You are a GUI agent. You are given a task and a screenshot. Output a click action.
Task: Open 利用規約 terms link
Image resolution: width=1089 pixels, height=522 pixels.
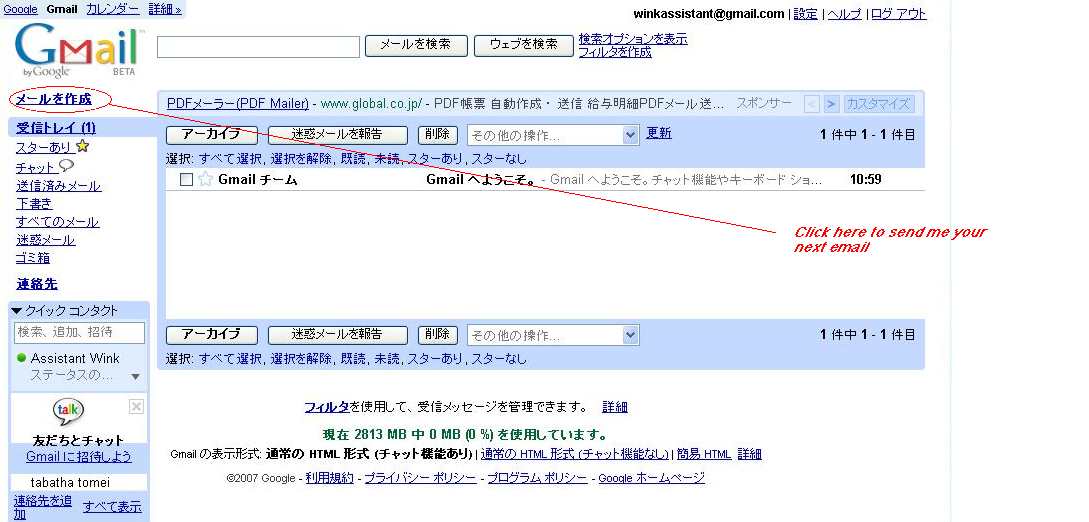click(x=329, y=478)
